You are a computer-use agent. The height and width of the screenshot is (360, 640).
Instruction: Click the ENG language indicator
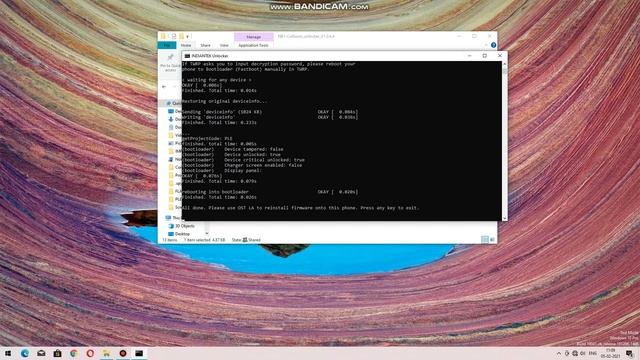click(x=593, y=353)
